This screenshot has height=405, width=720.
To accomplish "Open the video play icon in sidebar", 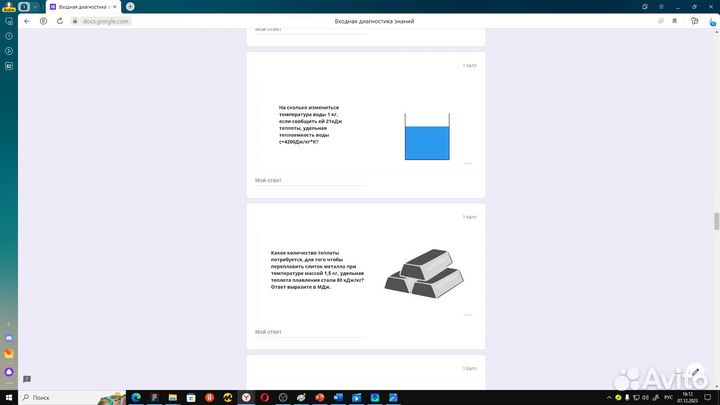I will 9,51.
